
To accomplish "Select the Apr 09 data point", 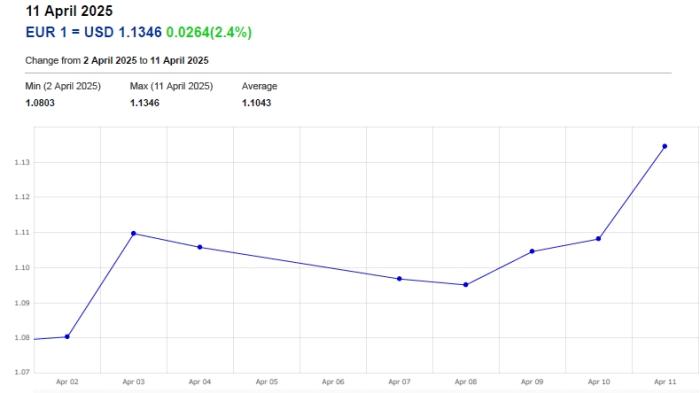I will 532,251.
